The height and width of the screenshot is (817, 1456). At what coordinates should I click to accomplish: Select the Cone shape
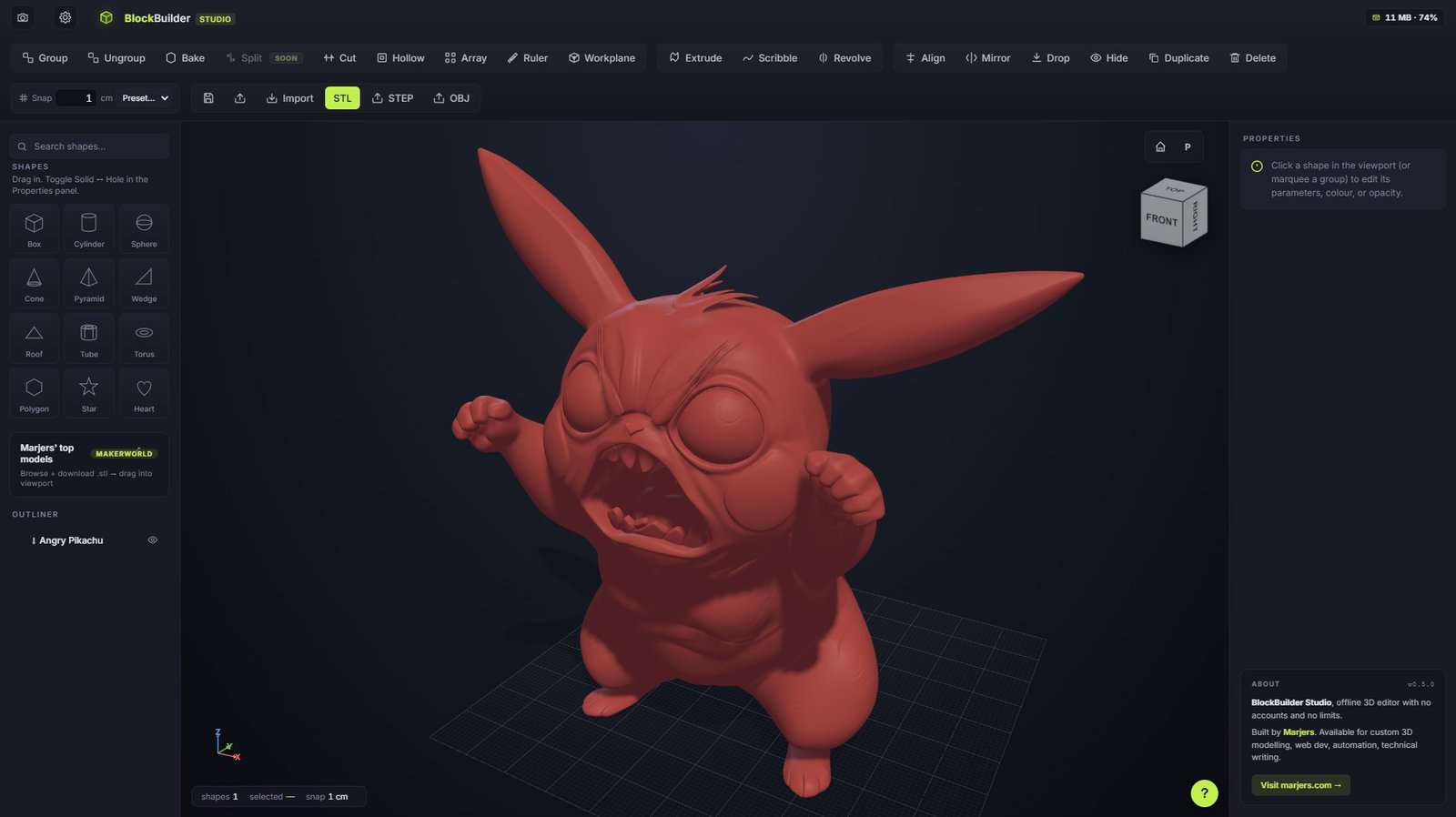(x=34, y=283)
